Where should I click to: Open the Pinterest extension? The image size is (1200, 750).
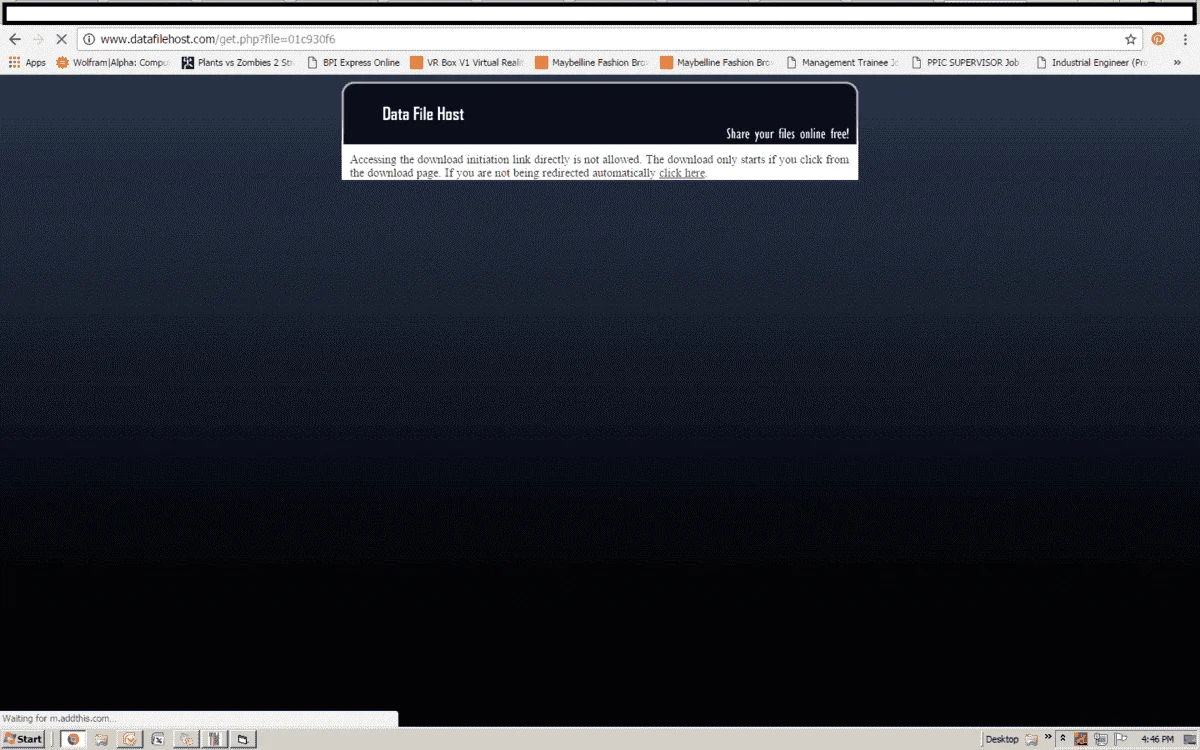[1158, 39]
